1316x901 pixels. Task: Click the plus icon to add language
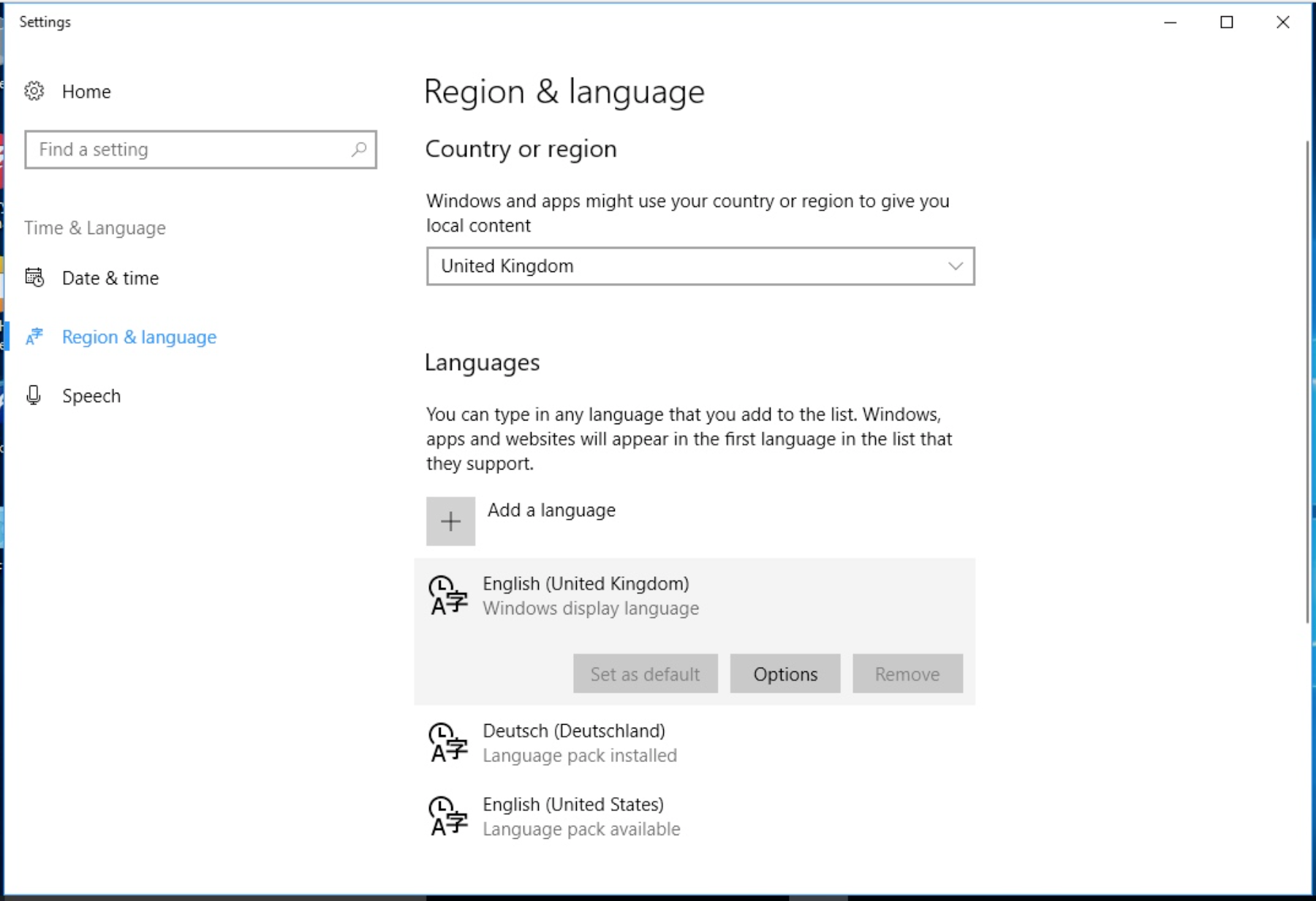click(x=450, y=521)
